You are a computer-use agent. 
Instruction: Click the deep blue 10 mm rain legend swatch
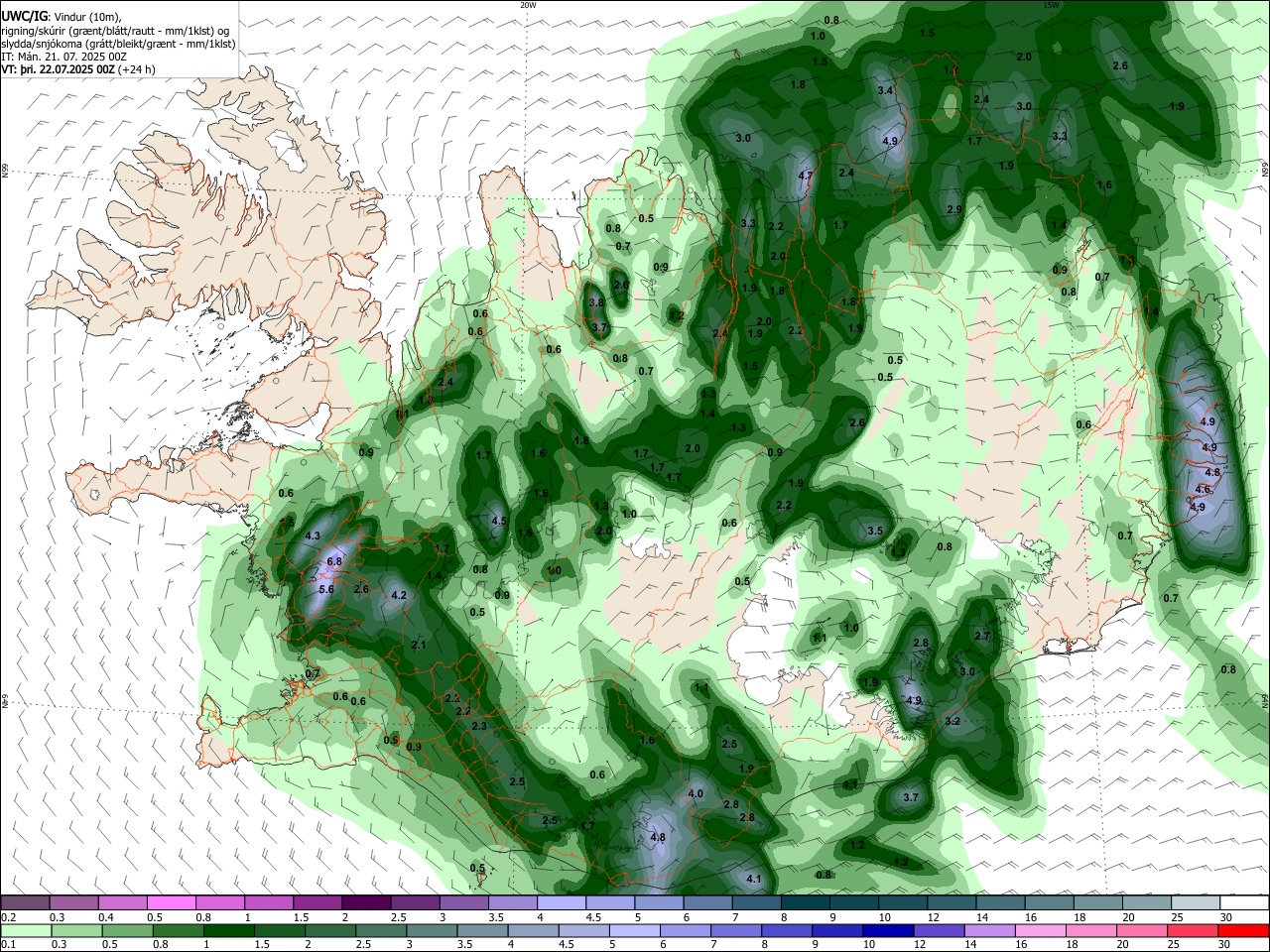[x=889, y=931]
